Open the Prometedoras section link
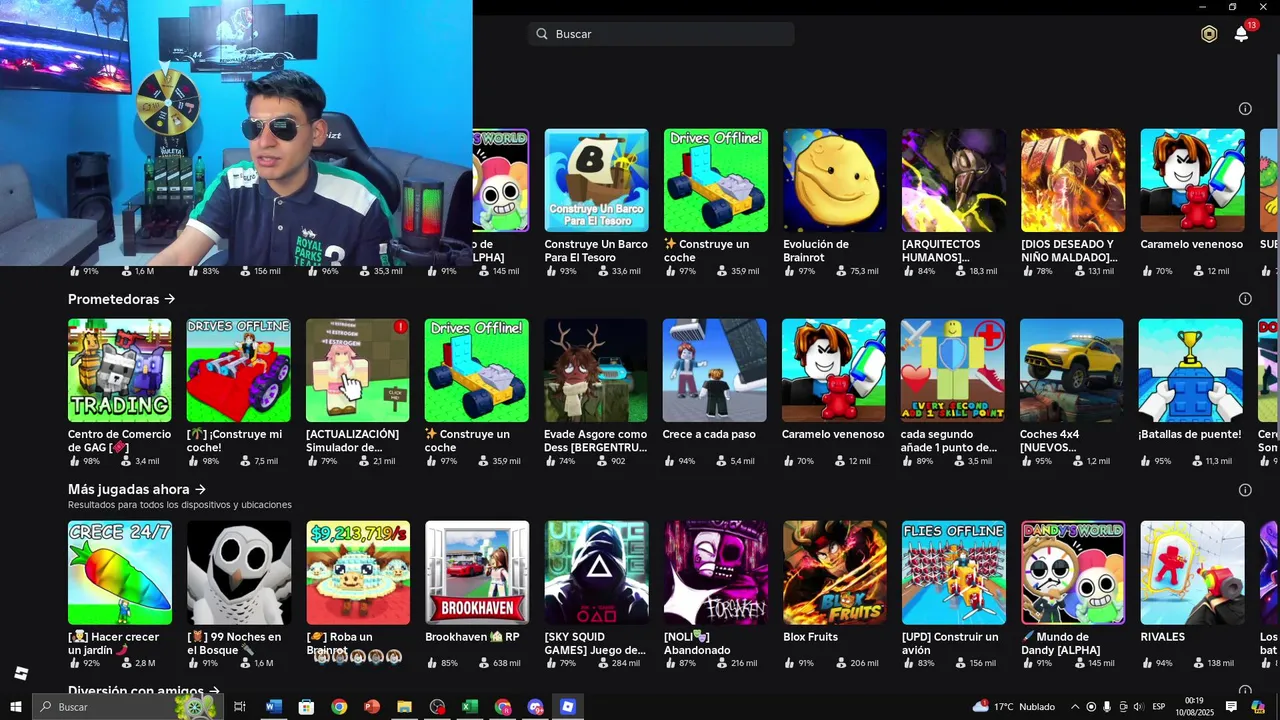Screen dimensions: 1280x720 121,299
